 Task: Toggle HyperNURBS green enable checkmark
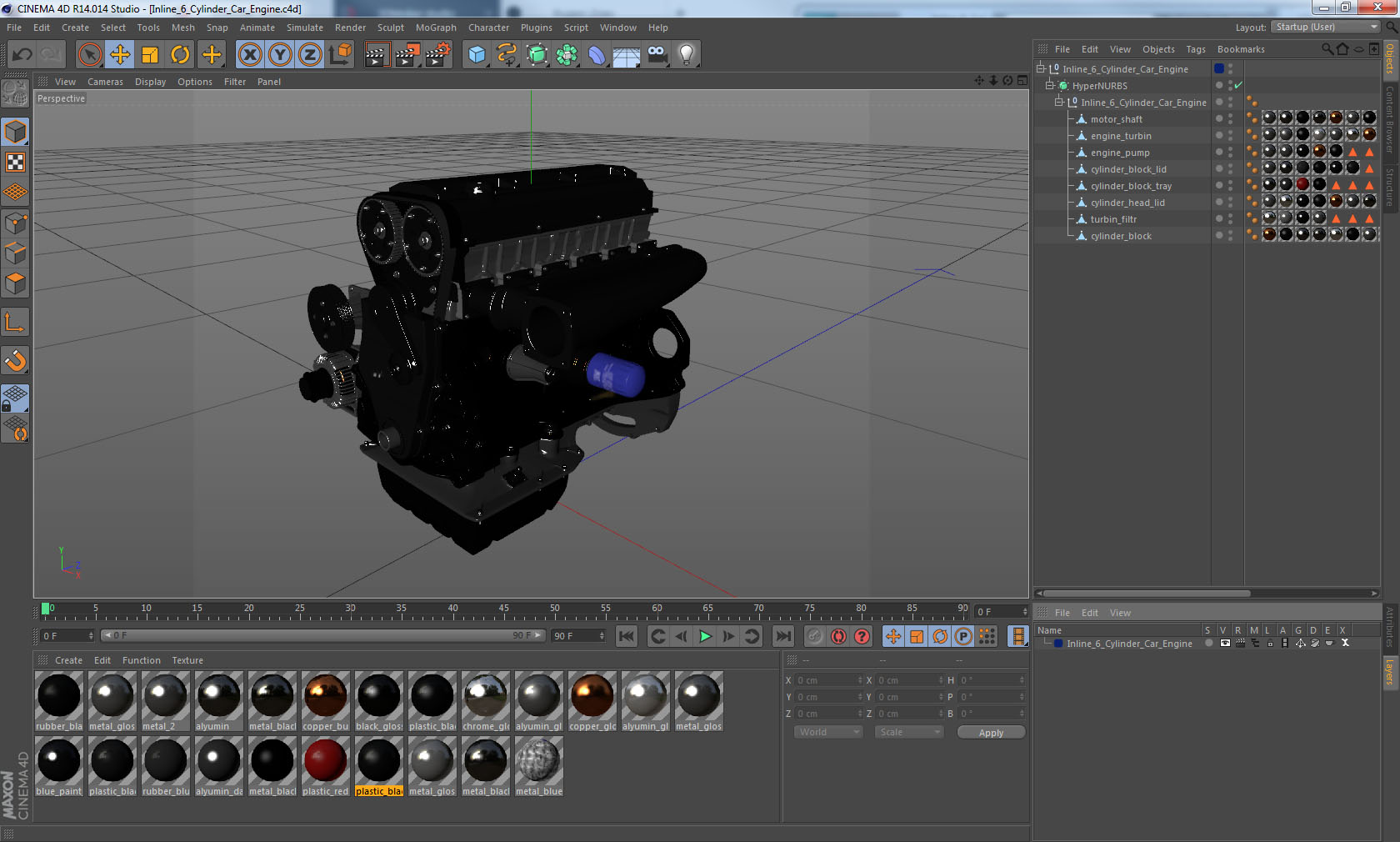(1238, 85)
